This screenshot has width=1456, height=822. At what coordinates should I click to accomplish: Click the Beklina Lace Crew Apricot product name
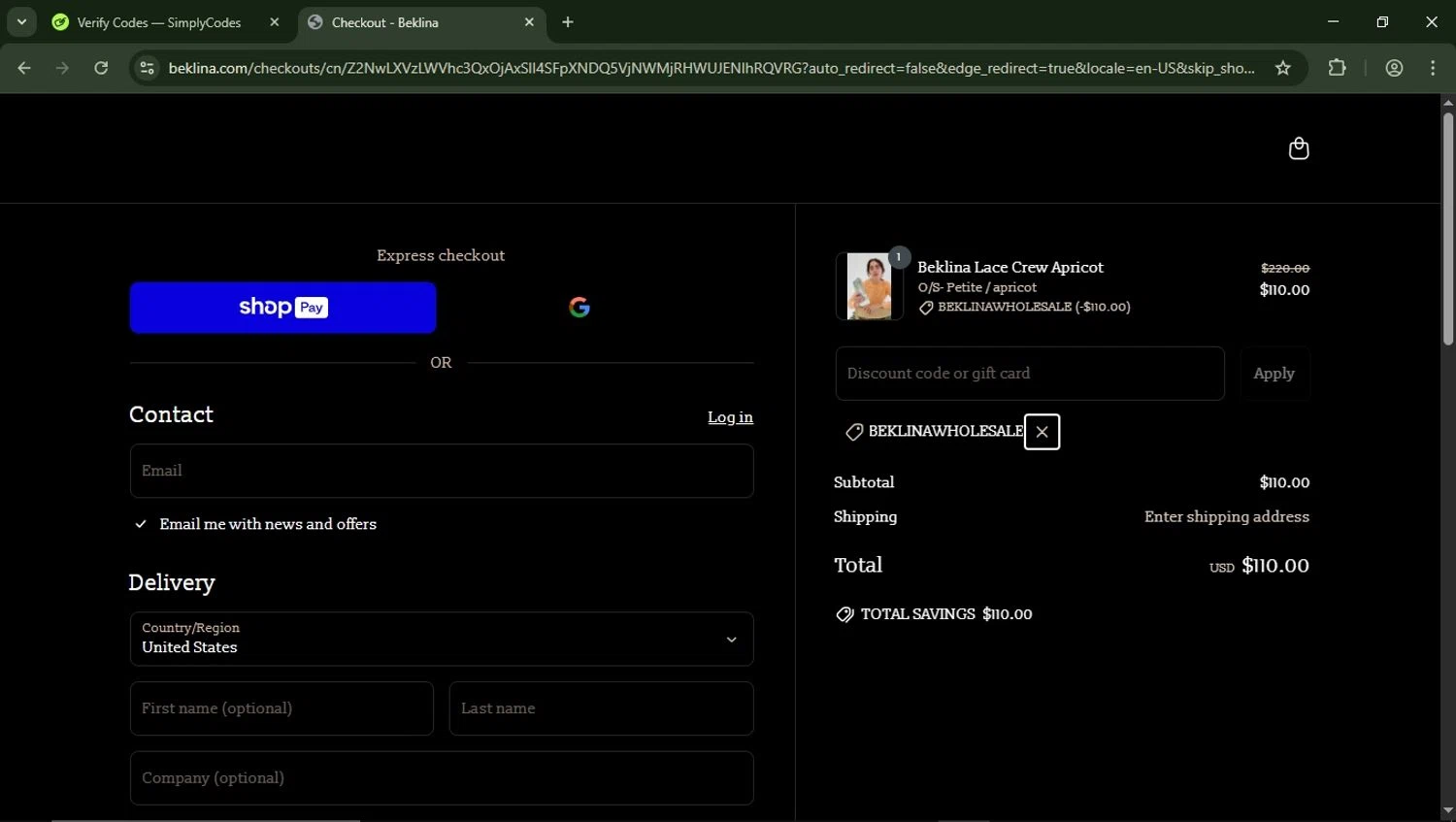(1010, 267)
